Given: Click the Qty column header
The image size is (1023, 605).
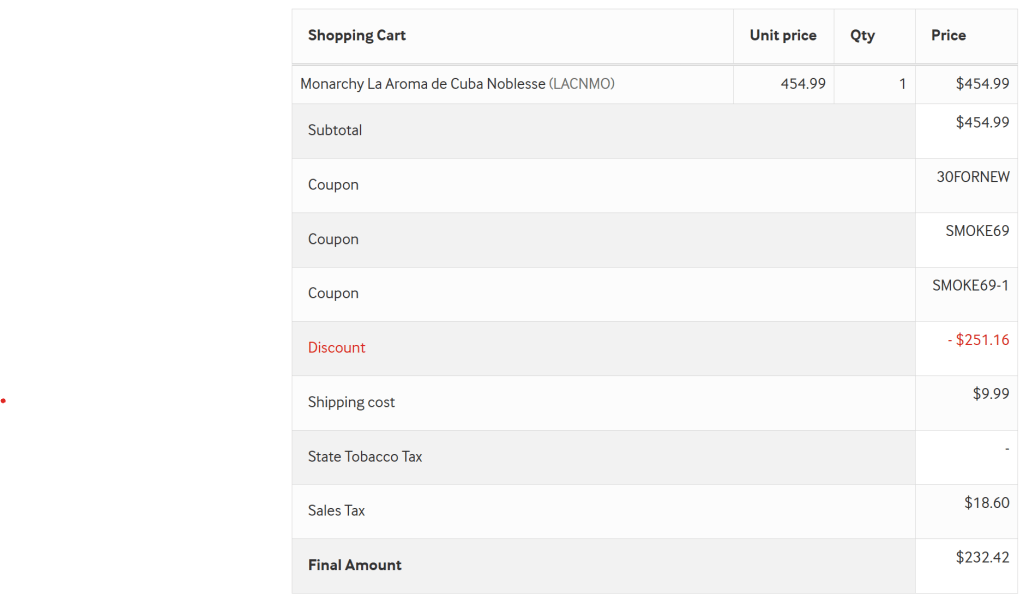Looking at the screenshot, I should tap(862, 36).
